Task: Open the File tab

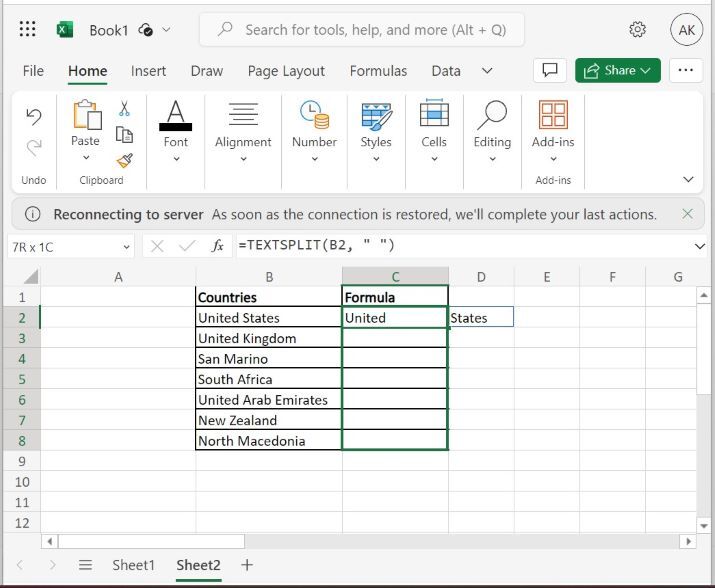Action: [x=33, y=71]
